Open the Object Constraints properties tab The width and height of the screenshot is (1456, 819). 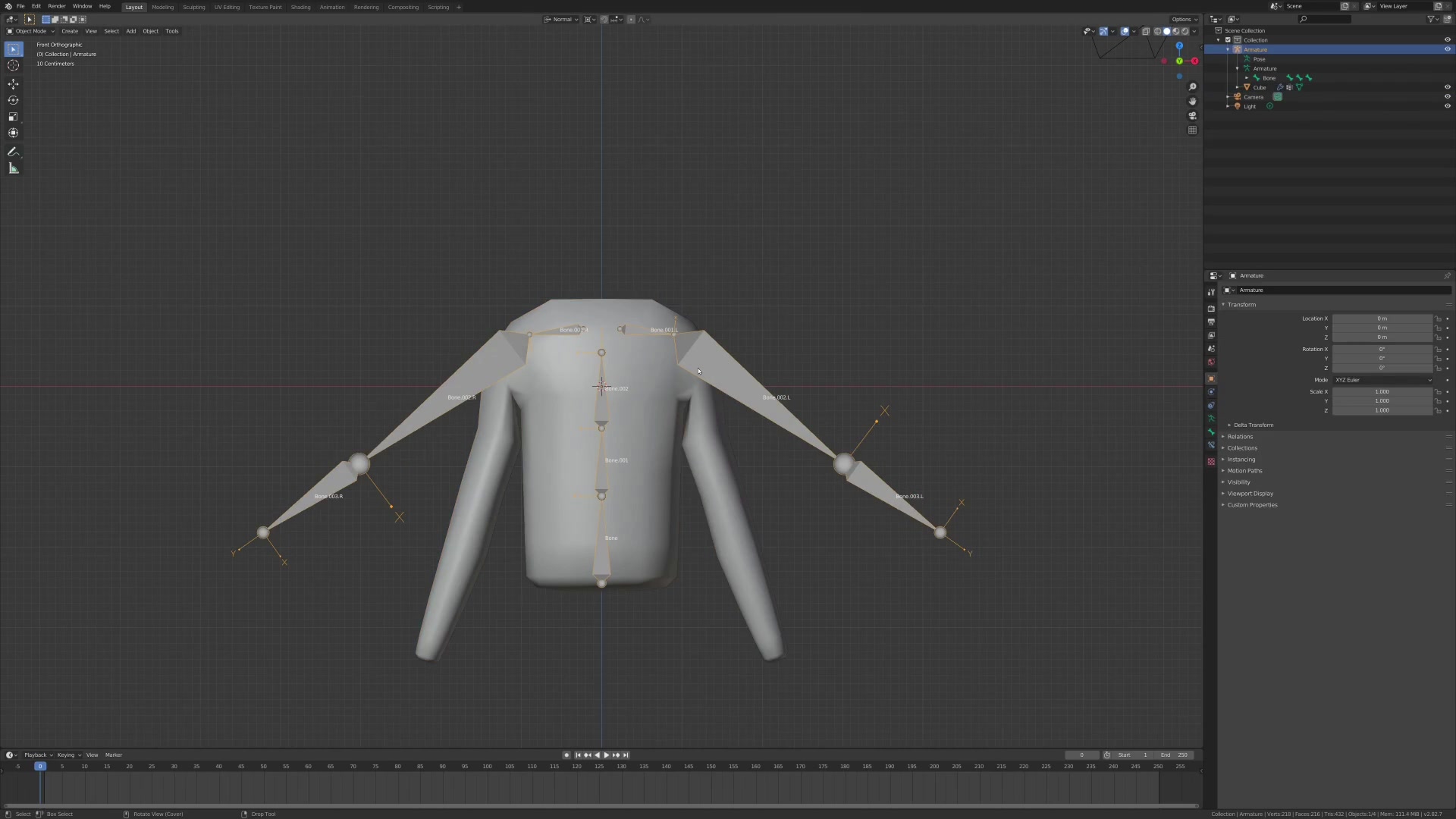point(1211,392)
